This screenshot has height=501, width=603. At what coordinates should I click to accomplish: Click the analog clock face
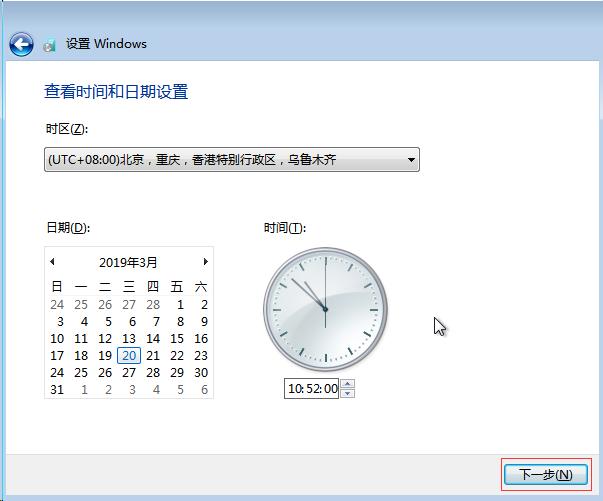point(325,309)
